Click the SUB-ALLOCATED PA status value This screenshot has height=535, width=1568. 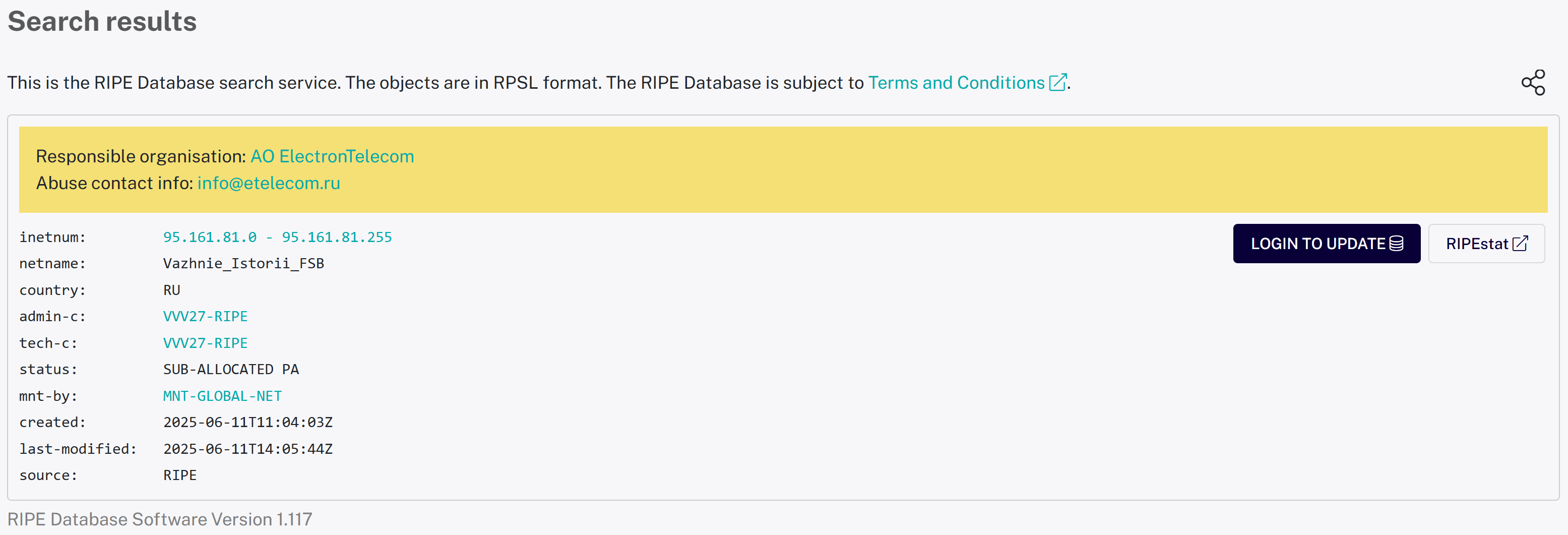(x=231, y=370)
